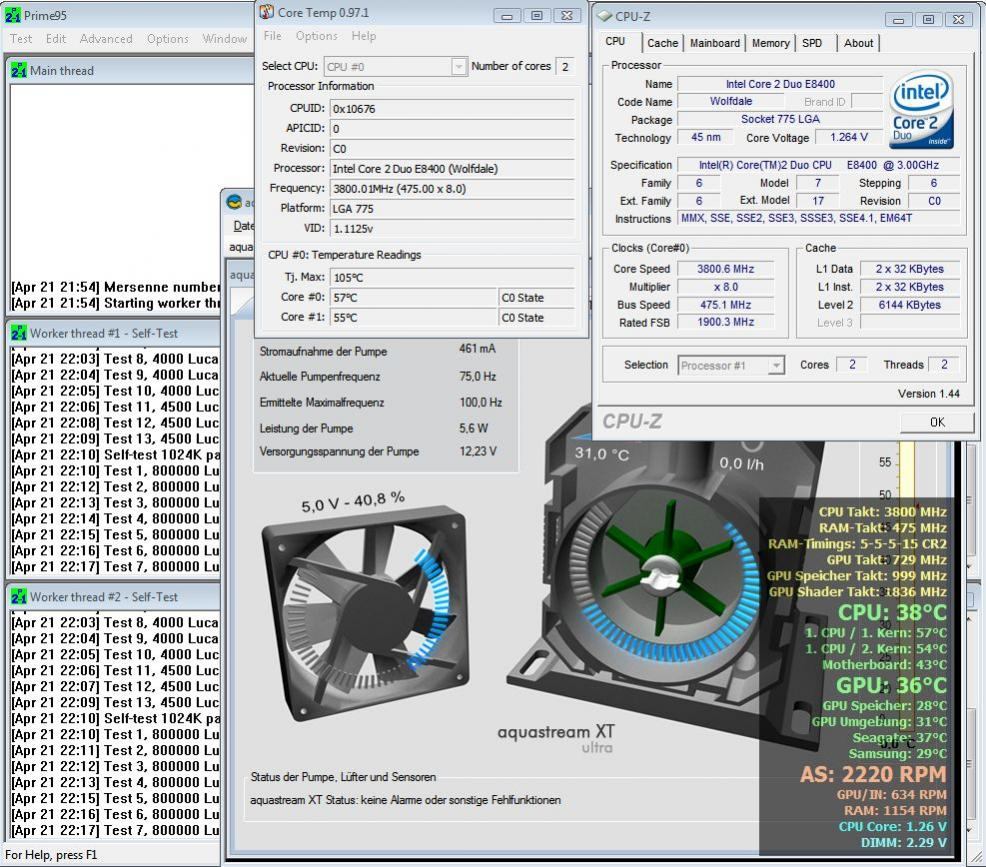Click the Bus Speed value 475.1 MHz
986x867 pixels.
(726, 304)
